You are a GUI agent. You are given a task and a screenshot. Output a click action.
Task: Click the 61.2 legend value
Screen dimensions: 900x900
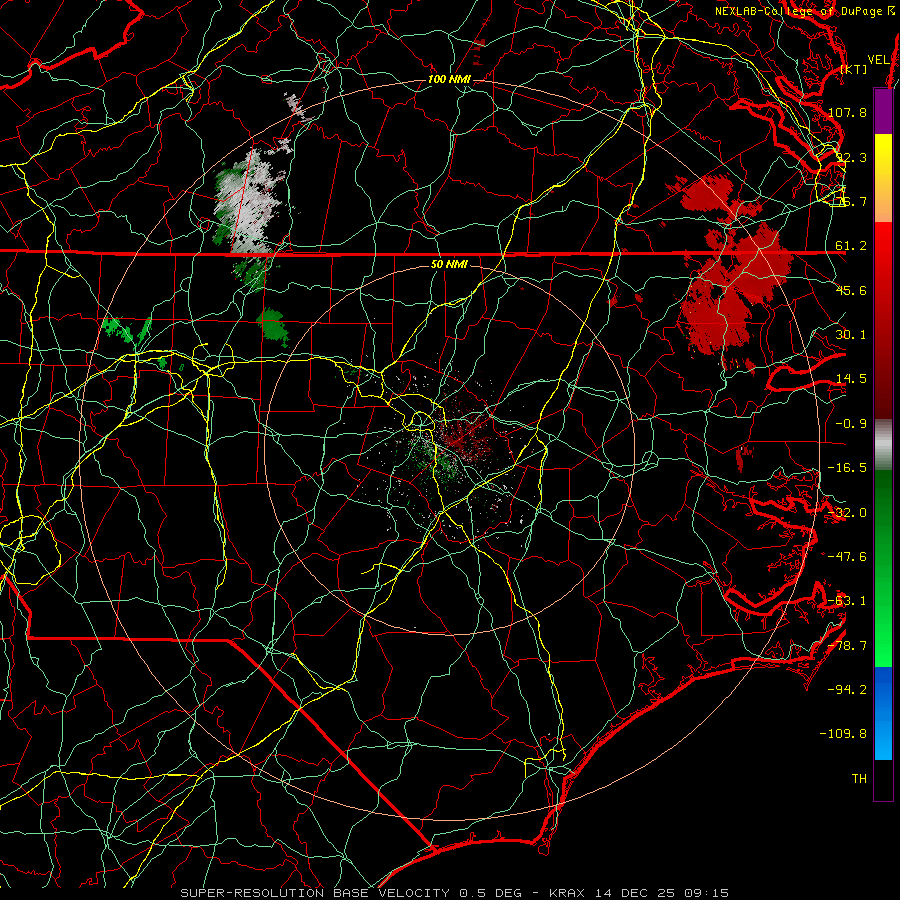coord(851,246)
